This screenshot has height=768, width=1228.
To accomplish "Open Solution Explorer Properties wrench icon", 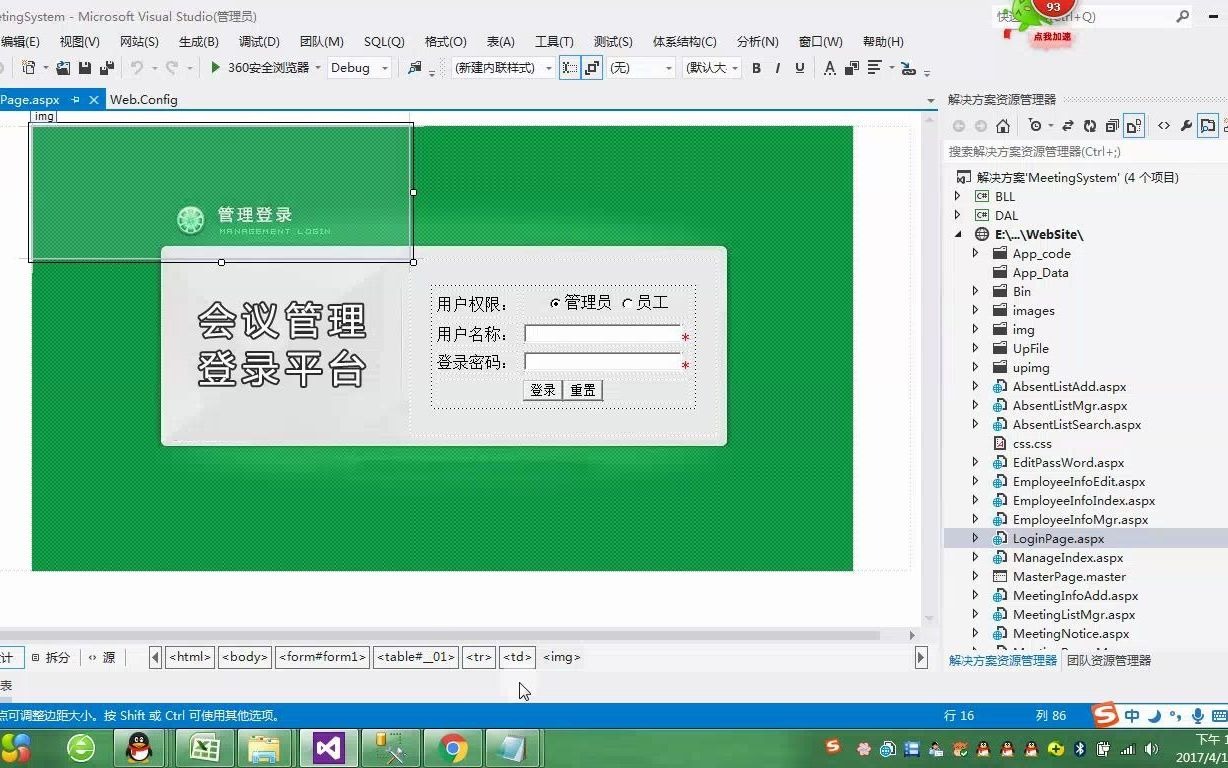I will click(x=1186, y=125).
